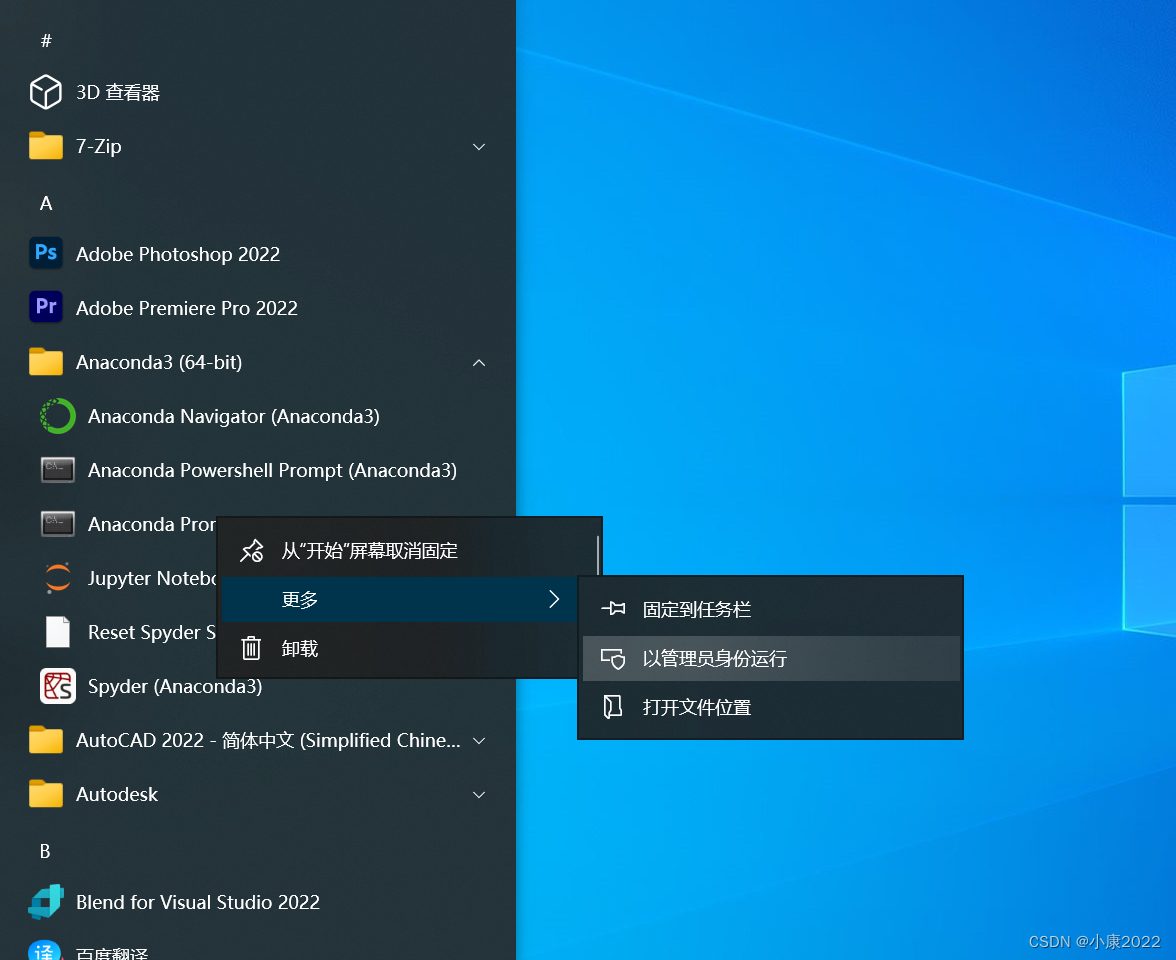
Task: Launch Adobe Premiere Pro via Pr icon
Action: pos(46,307)
